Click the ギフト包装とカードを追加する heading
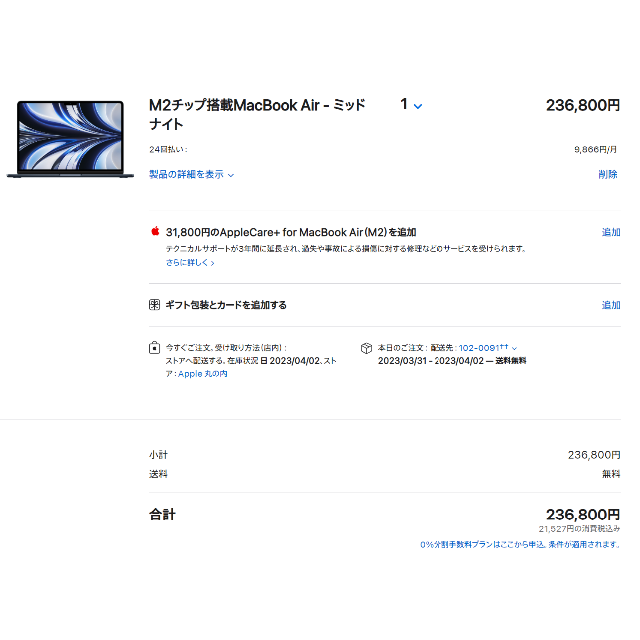 pos(226,305)
